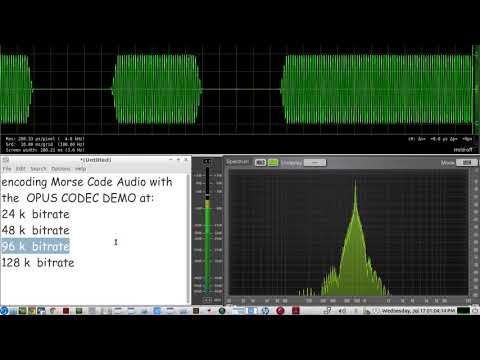Click the 'OPUS CODEC DEMO' text
The image size is (480, 360).
point(81,198)
